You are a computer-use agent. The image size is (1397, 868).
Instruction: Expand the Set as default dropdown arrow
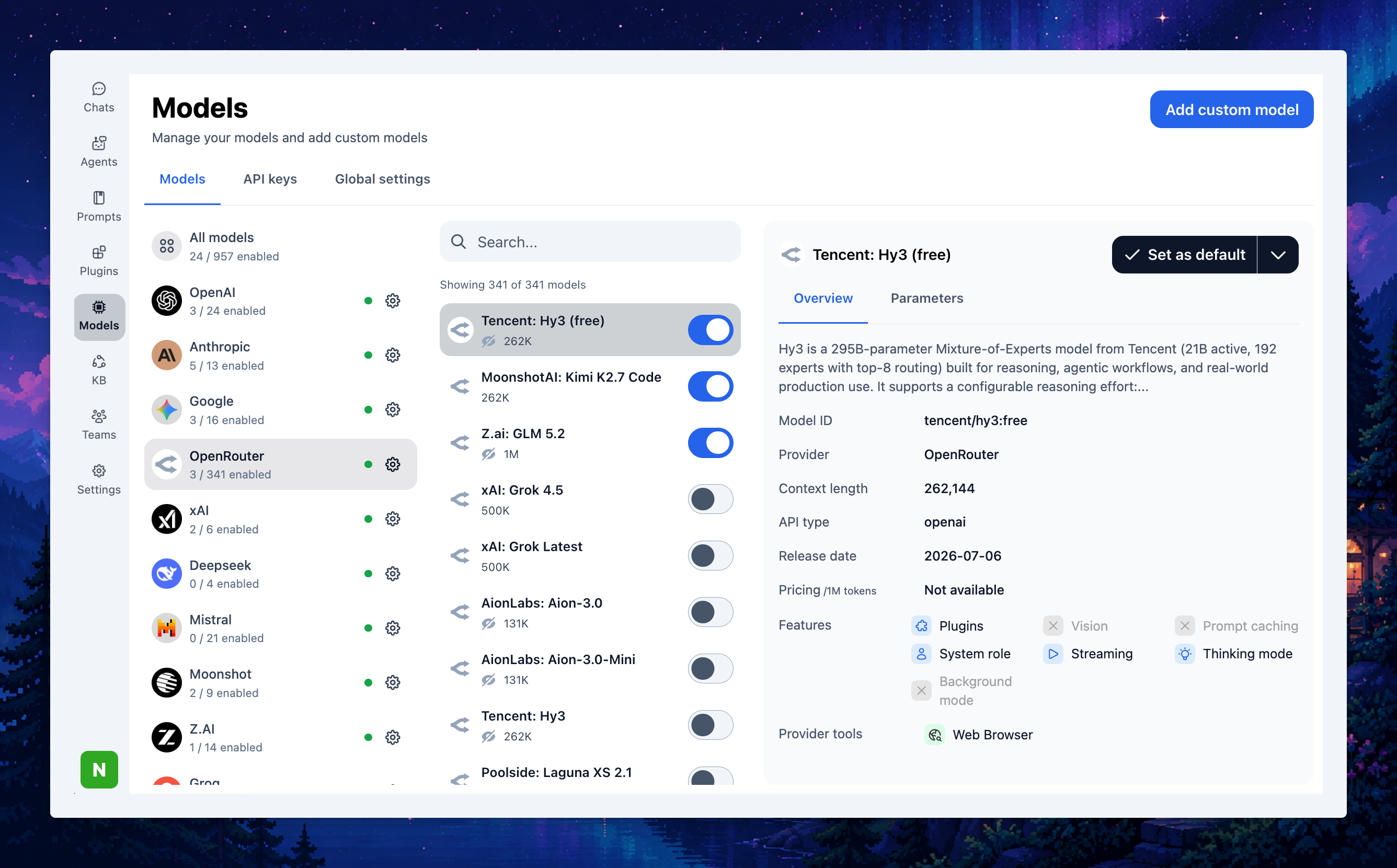coord(1278,255)
